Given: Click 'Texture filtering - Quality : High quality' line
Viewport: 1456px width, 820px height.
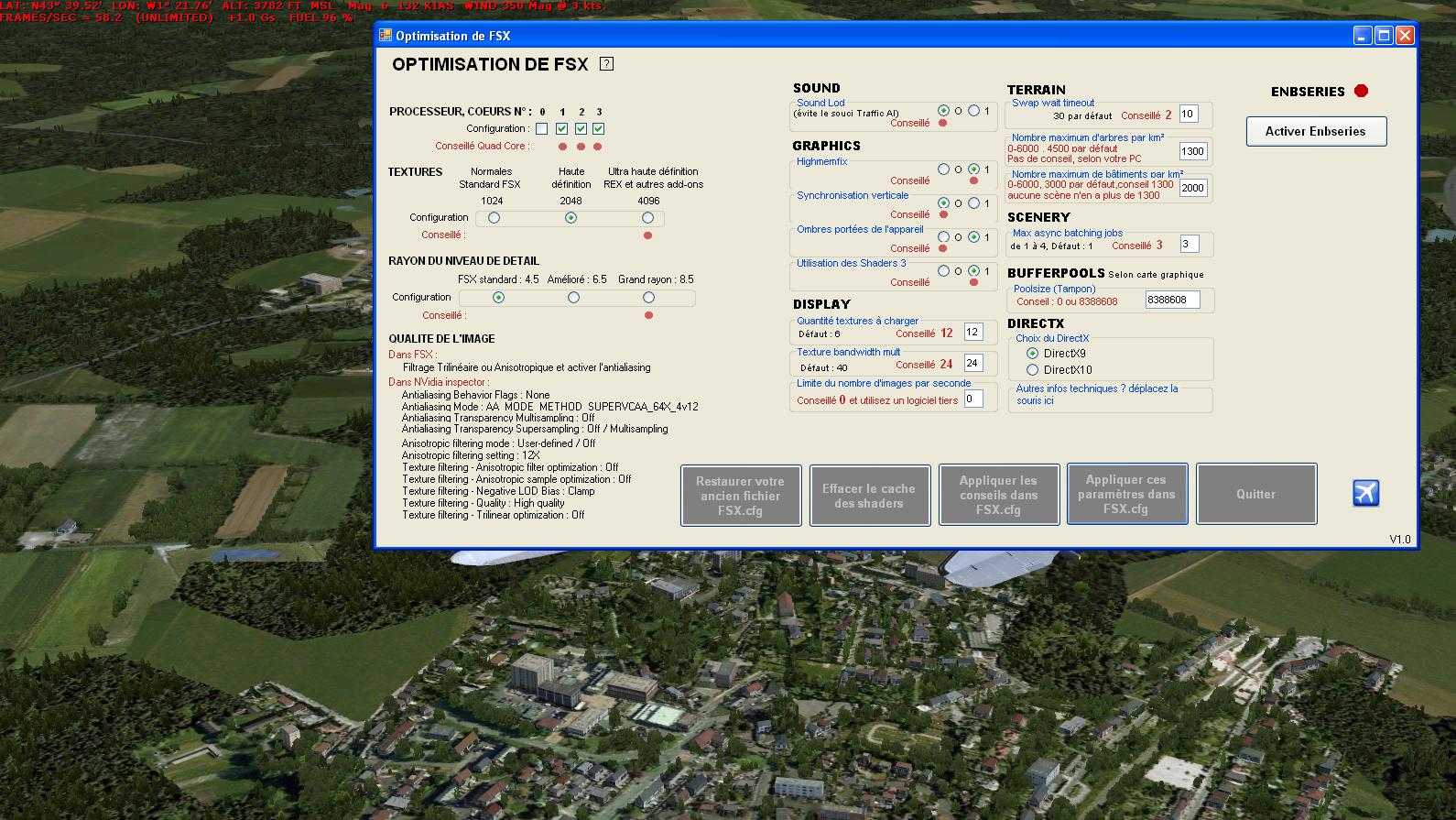Looking at the screenshot, I should [483, 503].
